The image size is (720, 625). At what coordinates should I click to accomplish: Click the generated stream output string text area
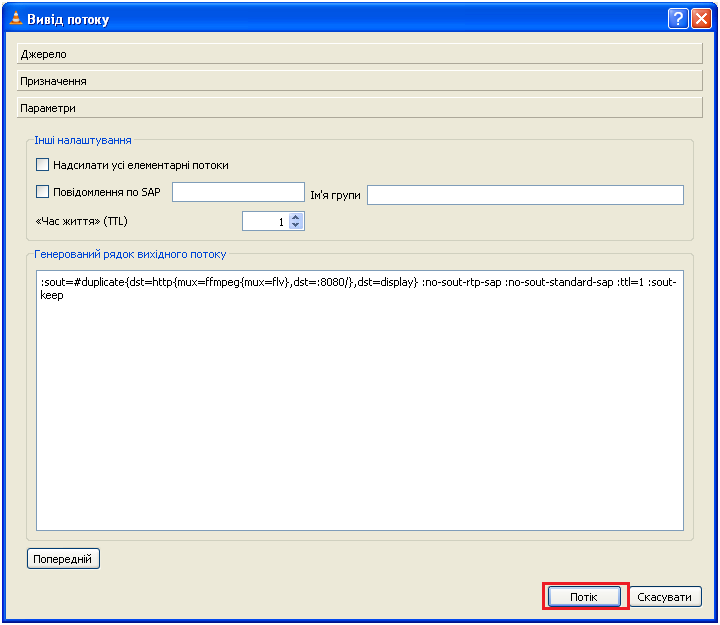point(360,400)
